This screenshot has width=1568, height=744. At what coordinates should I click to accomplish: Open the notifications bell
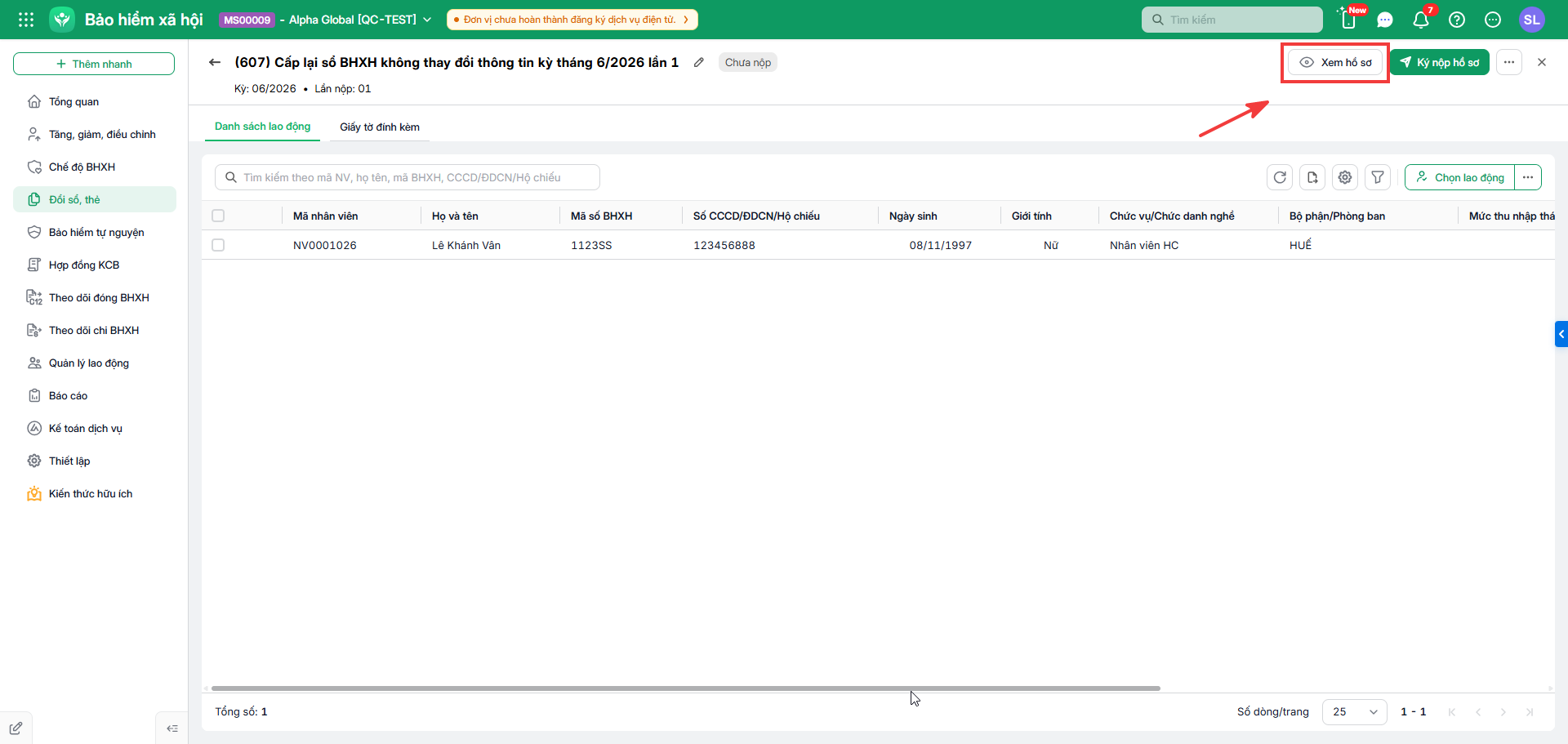[1421, 20]
